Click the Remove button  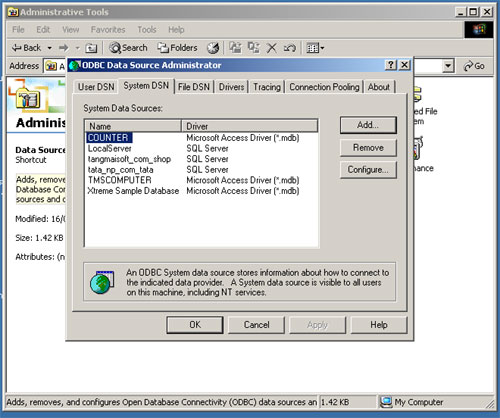(x=368, y=148)
